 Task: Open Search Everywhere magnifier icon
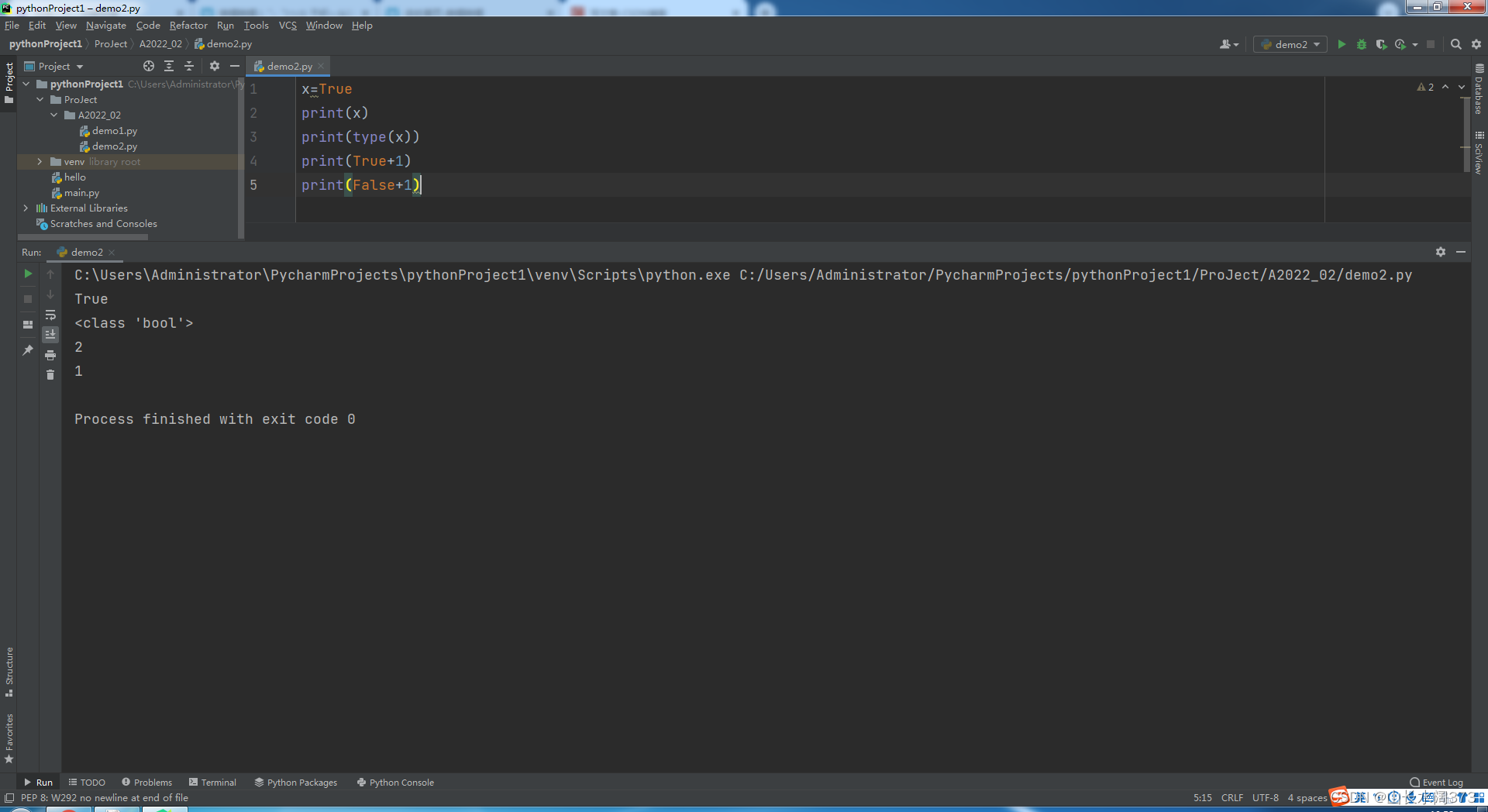(1456, 44)
